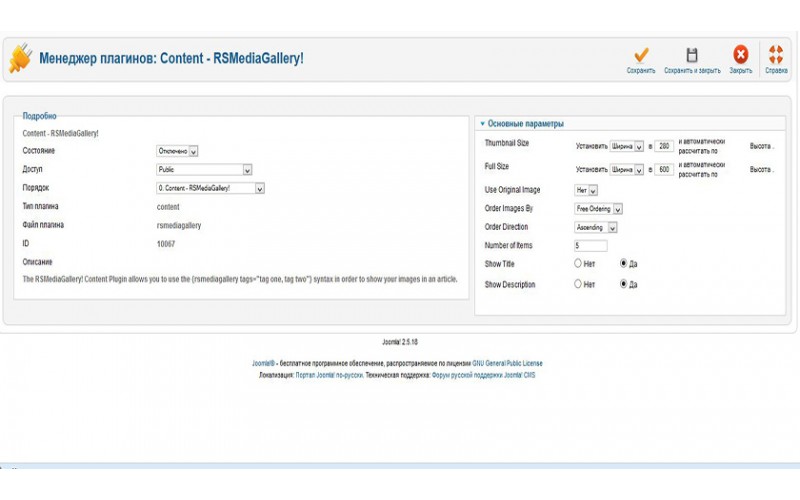Select Да for Show Description
800x500 pixels.
tap(623, 284)
